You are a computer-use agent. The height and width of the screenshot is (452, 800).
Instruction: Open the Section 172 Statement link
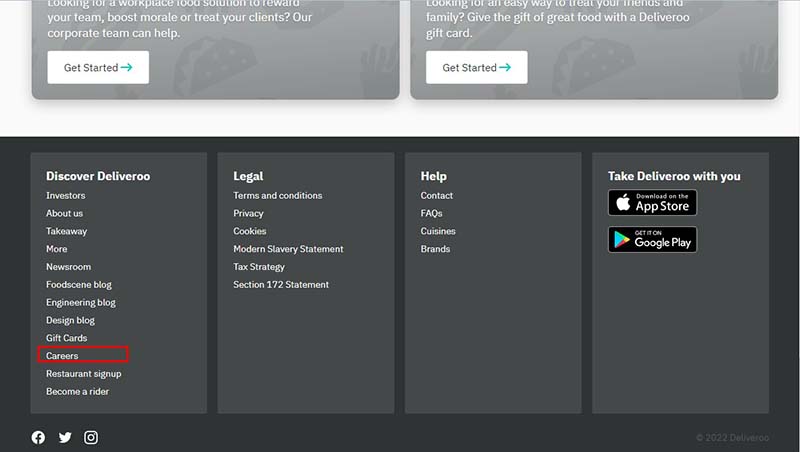[281, 285]
